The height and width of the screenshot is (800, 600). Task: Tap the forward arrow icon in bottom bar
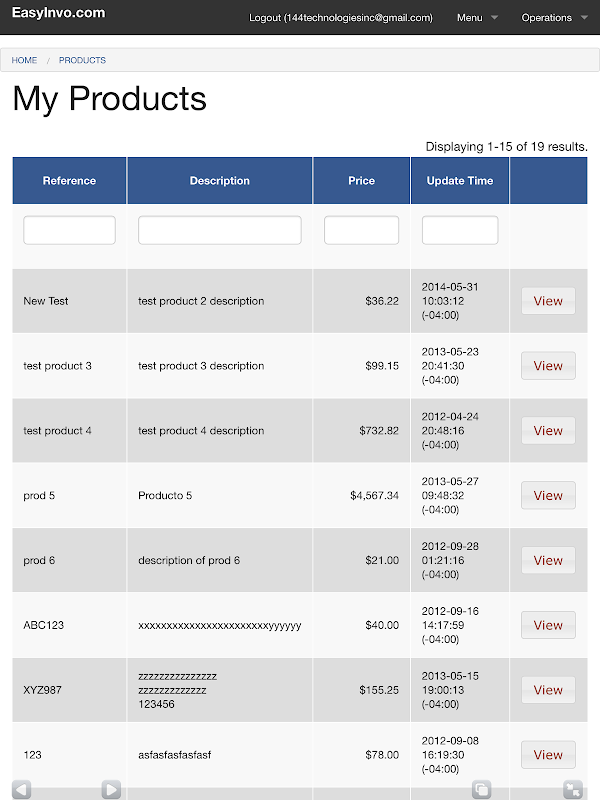111,789
